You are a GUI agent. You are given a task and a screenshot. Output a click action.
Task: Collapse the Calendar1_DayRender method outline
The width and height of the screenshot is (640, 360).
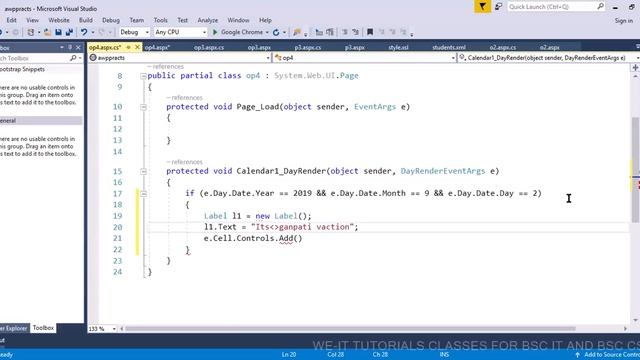[x=143, y=171]
